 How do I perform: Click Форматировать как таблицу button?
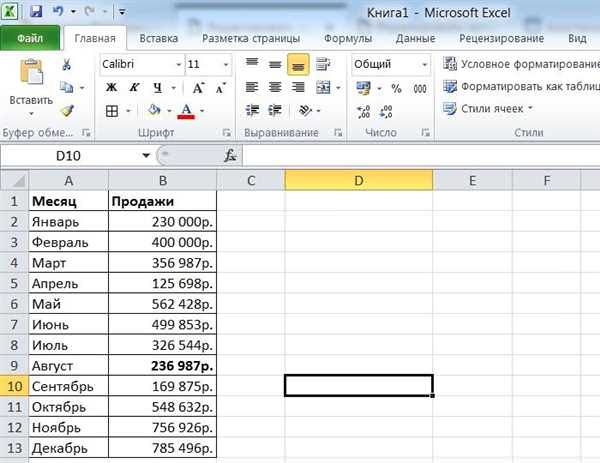pyautogui.click(x=521, y=86)
